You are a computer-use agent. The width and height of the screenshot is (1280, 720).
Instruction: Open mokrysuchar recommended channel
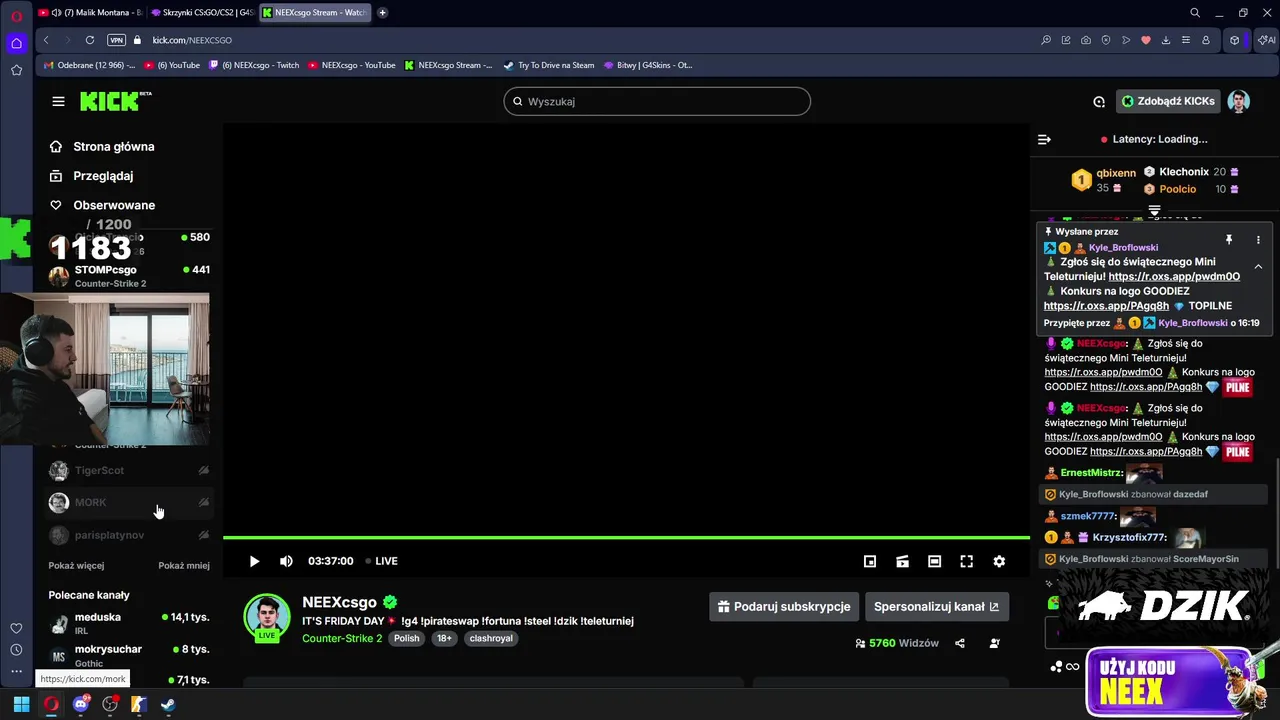click(x=129, y=655)
